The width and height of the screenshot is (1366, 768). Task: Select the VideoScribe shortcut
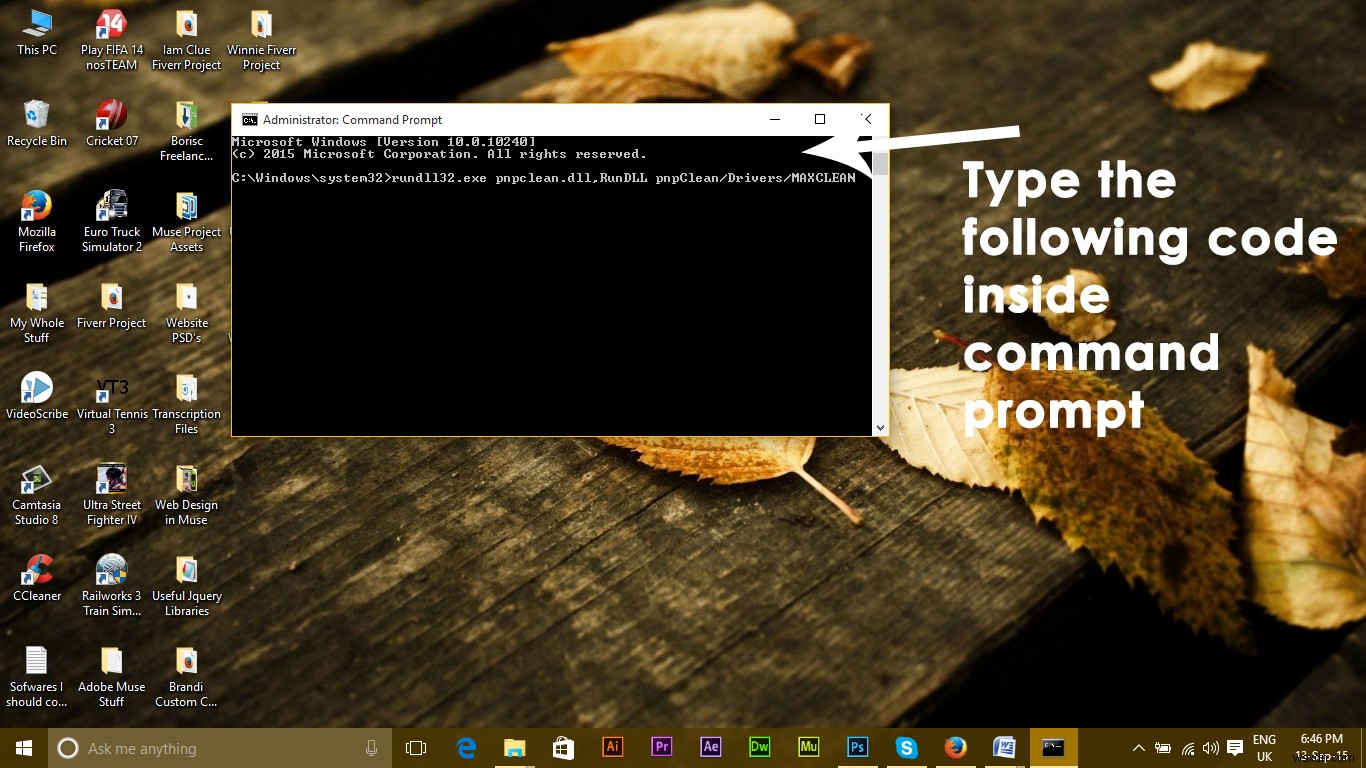click(x=37, y=396)
